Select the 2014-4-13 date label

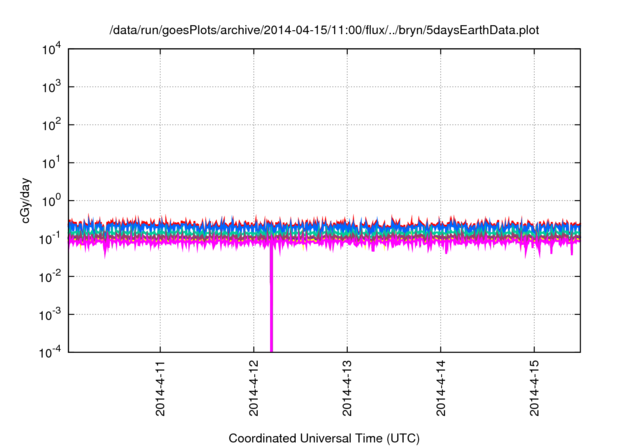coord(347,388)
